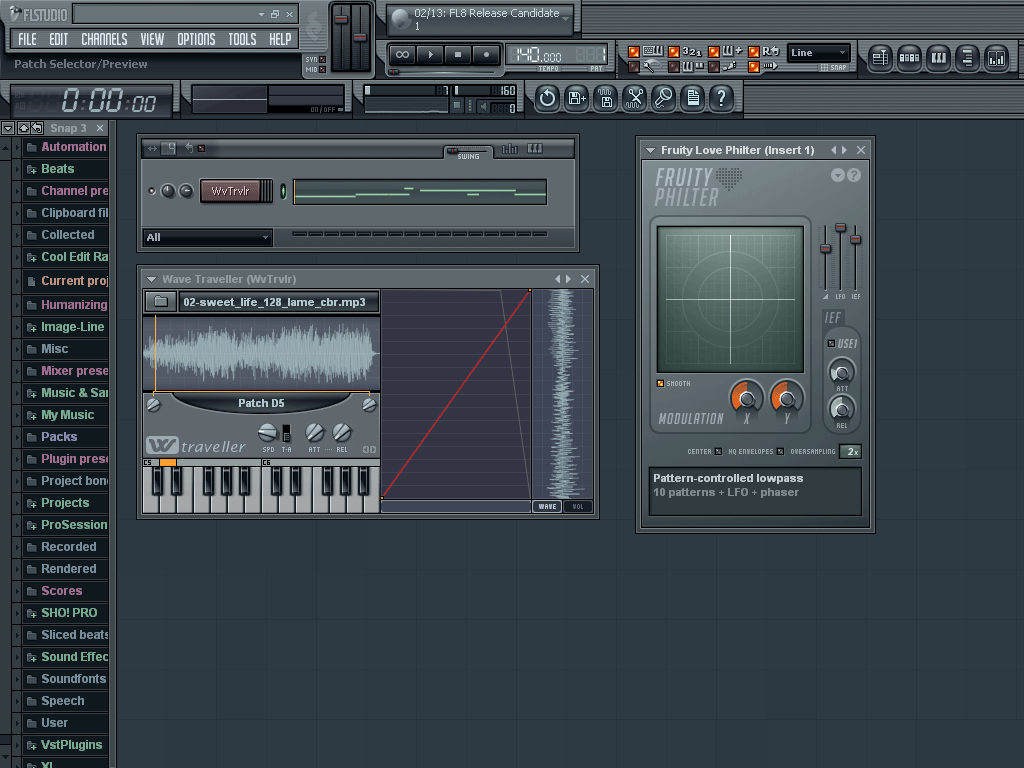Open the step sequencer window icon
Image resolution: width=1024 pixels, height=768 pixels.
pos(909,58)
